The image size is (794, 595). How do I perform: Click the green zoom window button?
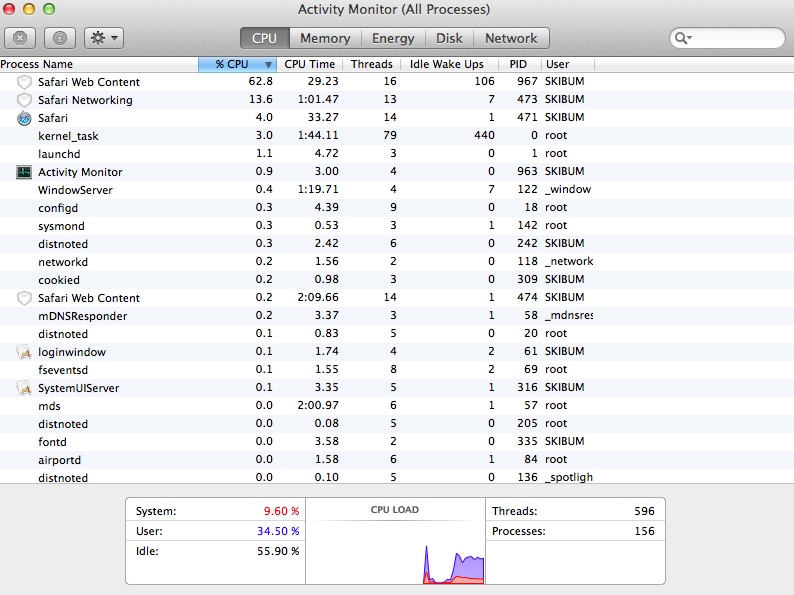pyautogui.click(x=49, y=9)
